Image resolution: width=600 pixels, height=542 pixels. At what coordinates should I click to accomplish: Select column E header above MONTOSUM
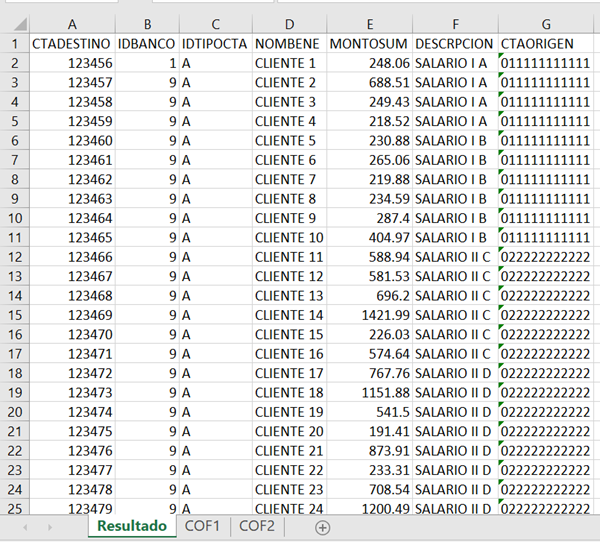[369, 23]
